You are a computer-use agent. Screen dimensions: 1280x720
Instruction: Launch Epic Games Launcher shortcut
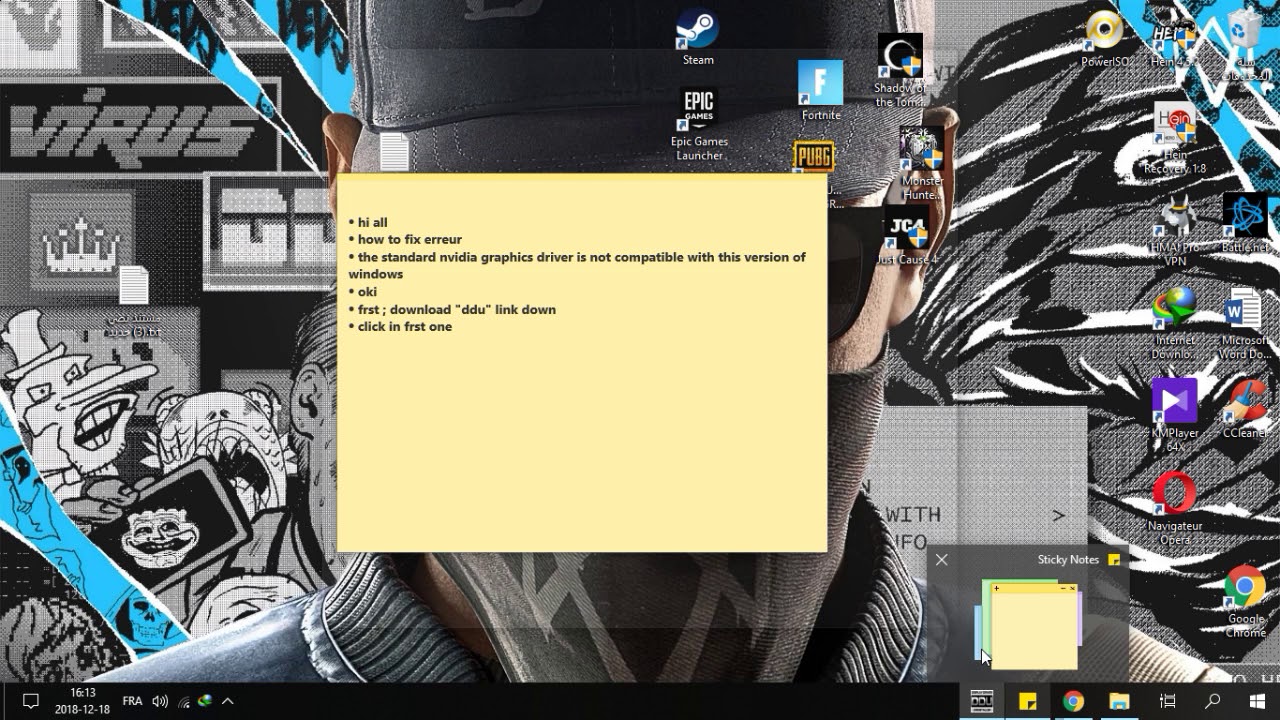click(x=699, y=124)
